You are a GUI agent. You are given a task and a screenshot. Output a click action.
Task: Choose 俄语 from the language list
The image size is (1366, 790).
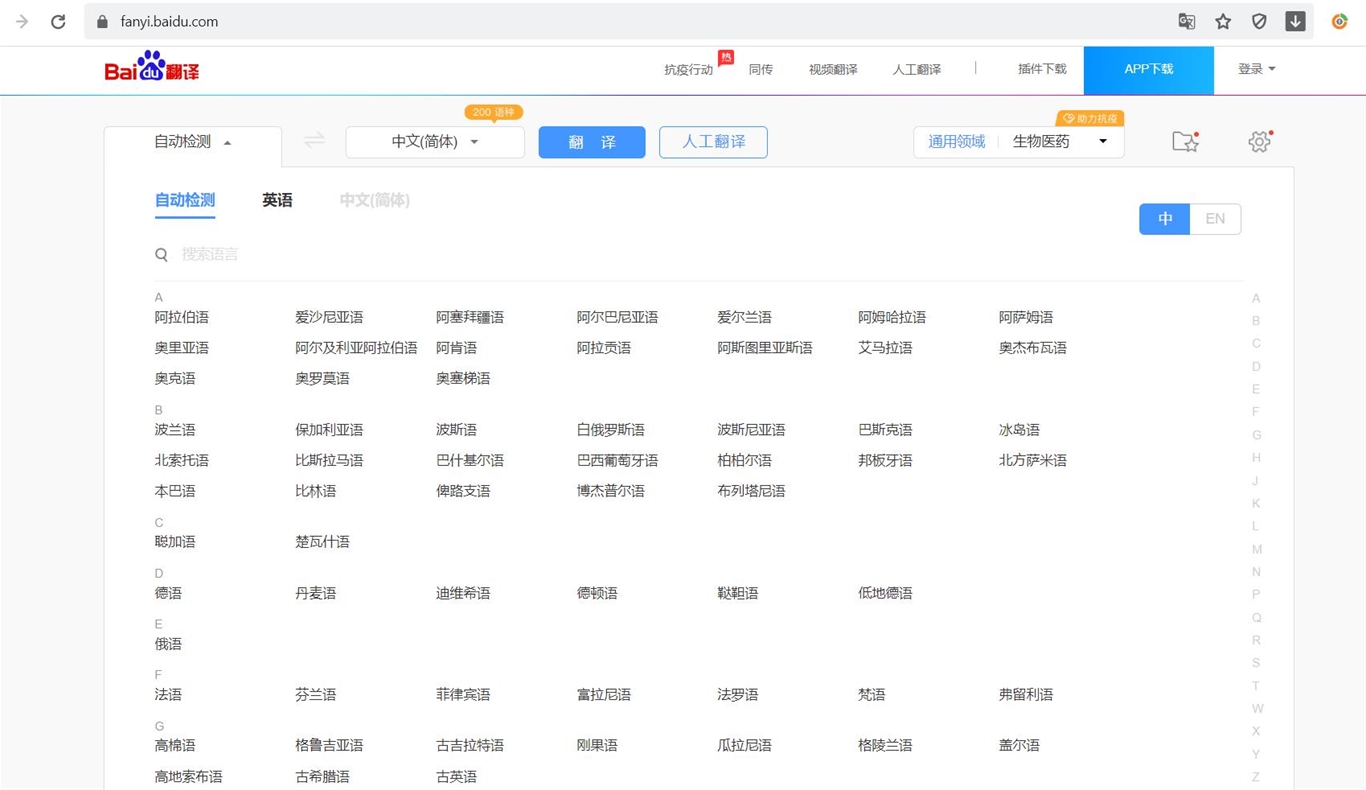click(x=168, y=645)
